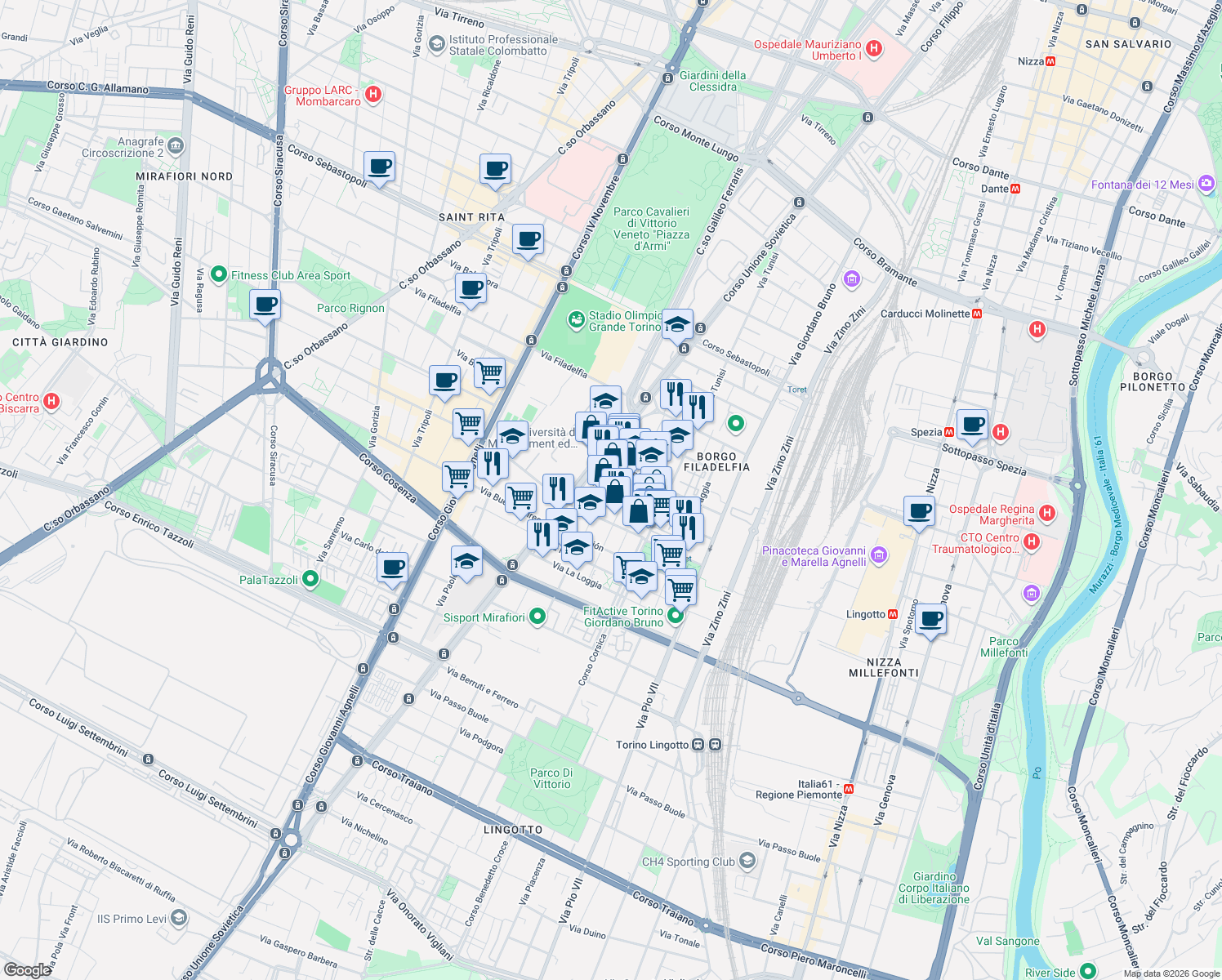Click Ospedale Regina Margherita hospital icon
Screen dimensions: 1222x980
tap(1048, 513)
